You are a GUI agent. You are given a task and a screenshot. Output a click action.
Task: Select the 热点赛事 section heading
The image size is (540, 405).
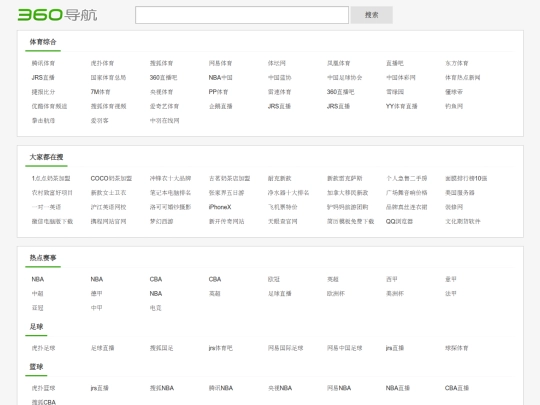tap(43, 258)
